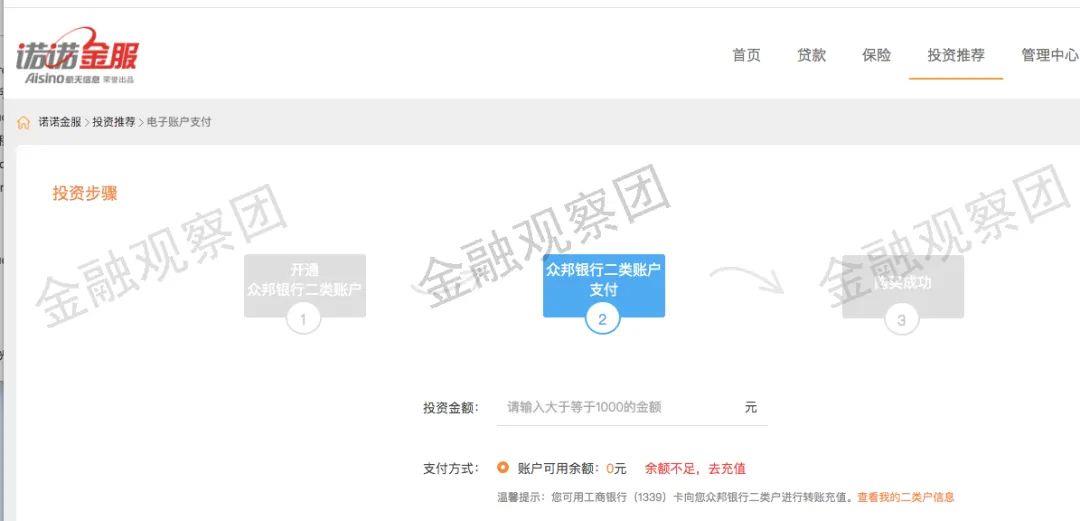The height and width of the screenshot is (521, 1080).
Task: Go to the 保险 menu item
Action: [876, 55]
